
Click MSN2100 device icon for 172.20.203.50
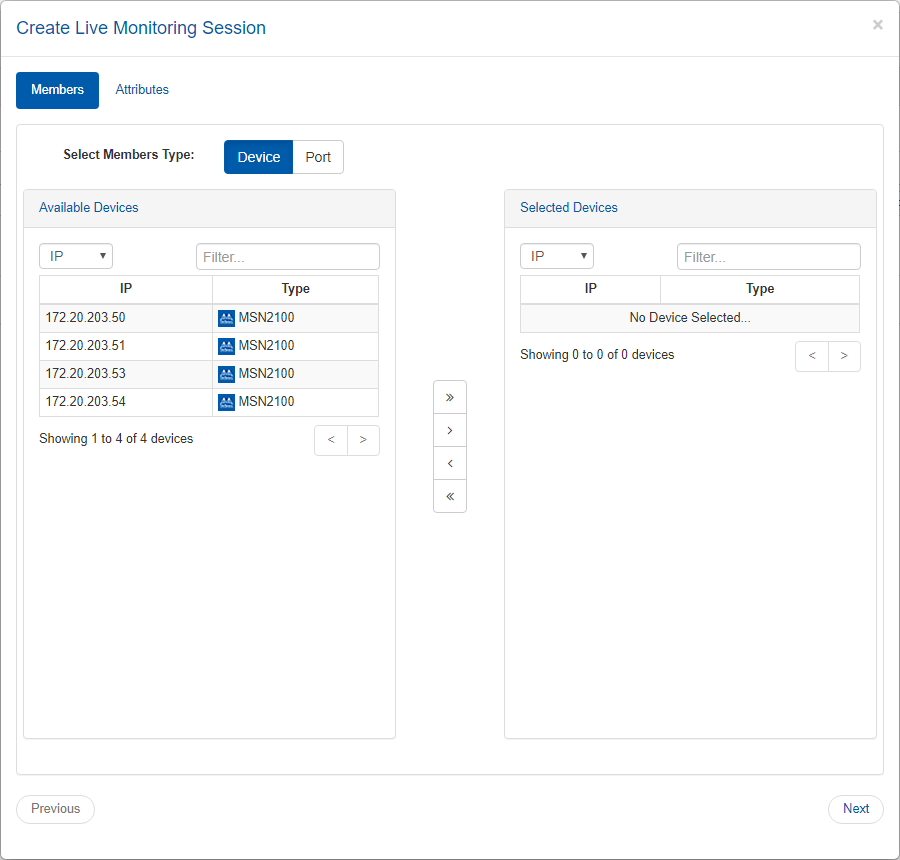(226, 318)
